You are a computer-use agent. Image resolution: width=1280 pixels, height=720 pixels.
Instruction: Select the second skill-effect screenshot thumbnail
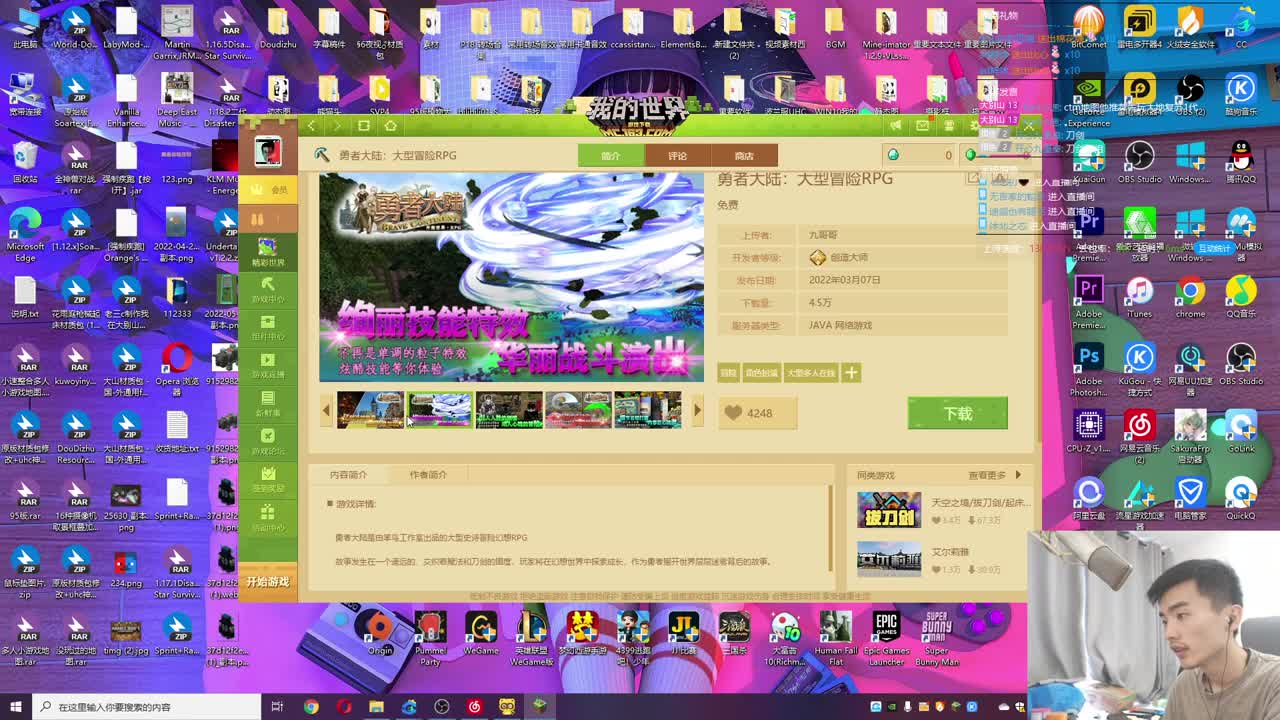tap(440, 410)
